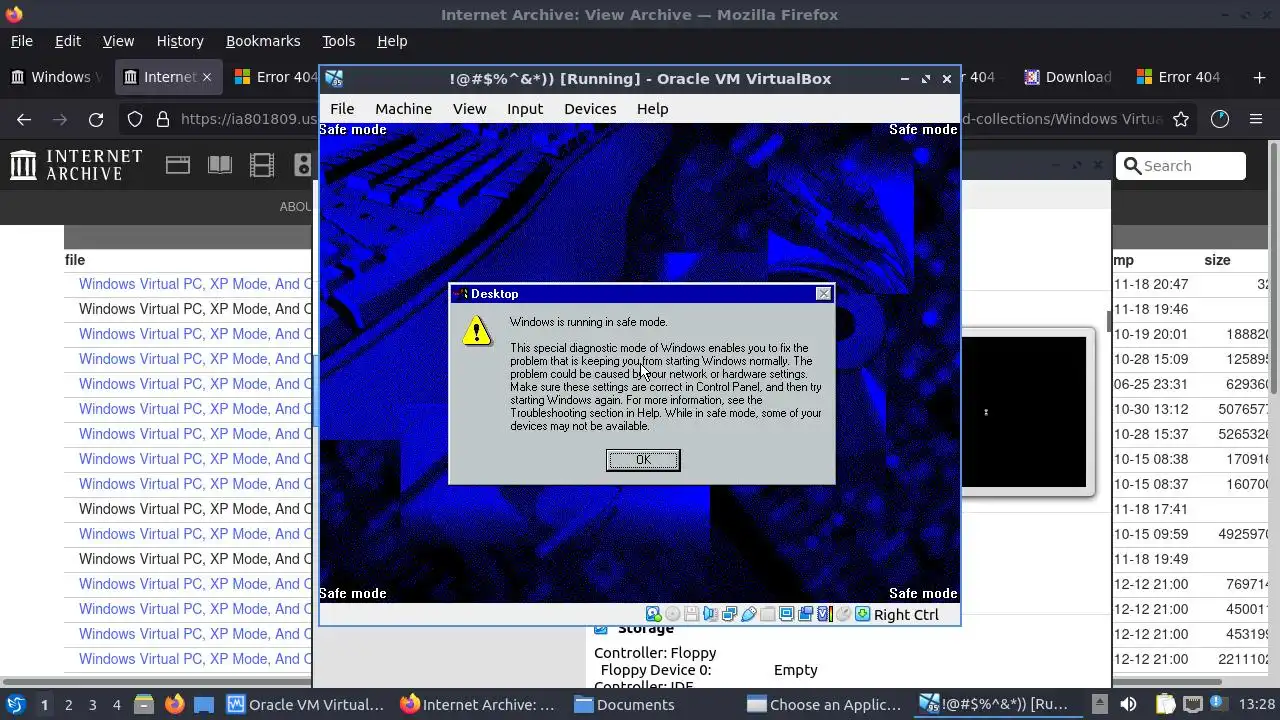1280x720 pixels.
Task: Click Firefox page vertical scrollbar
Action: [x=1274, y=410]
